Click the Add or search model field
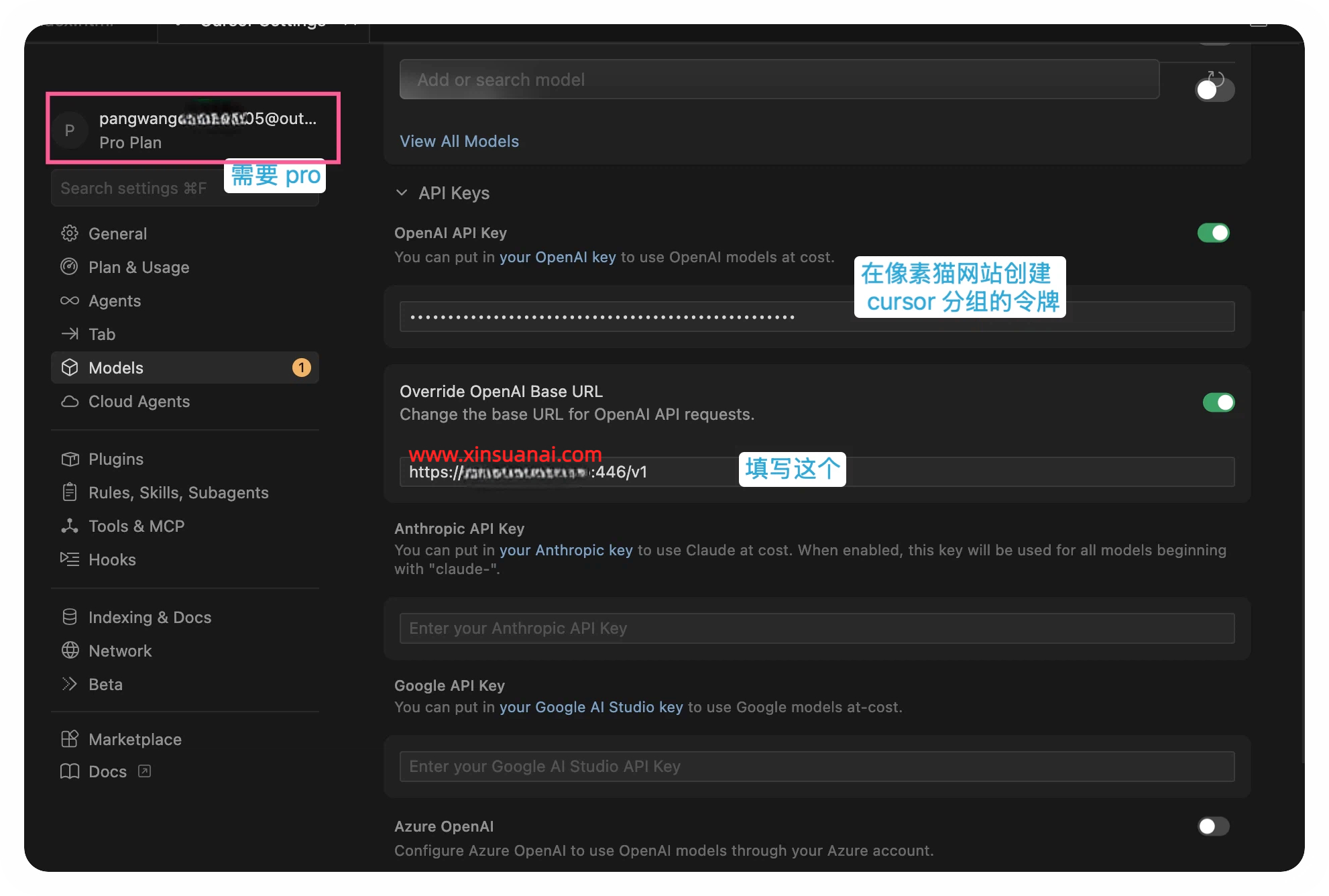 779,80
